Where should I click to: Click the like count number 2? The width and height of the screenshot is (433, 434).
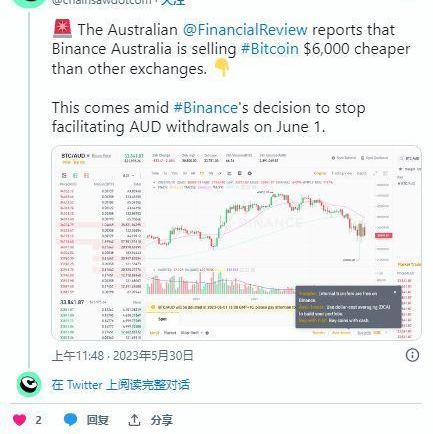[x=39, y=420]
